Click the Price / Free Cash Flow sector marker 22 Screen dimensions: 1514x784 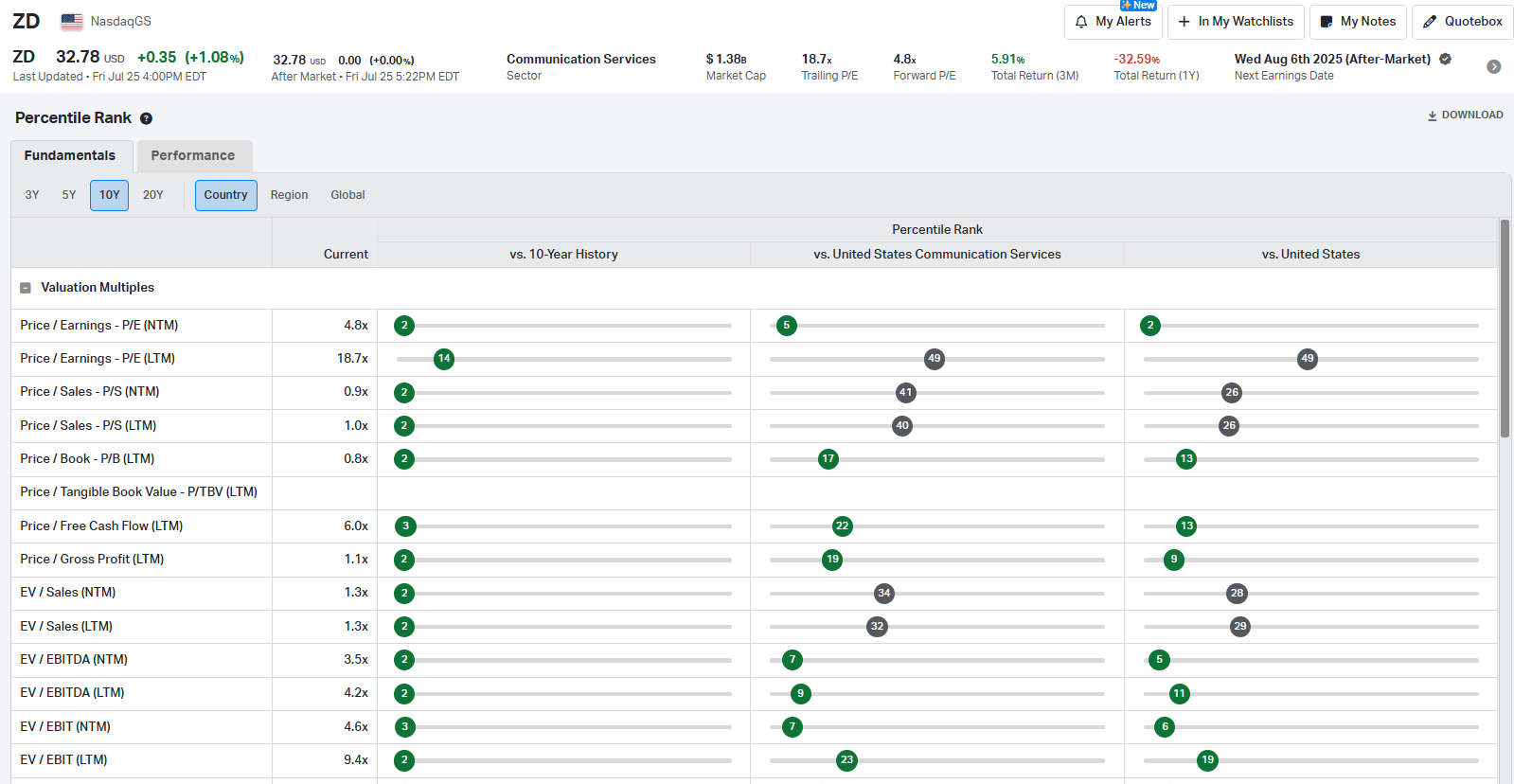click(843, 526)
